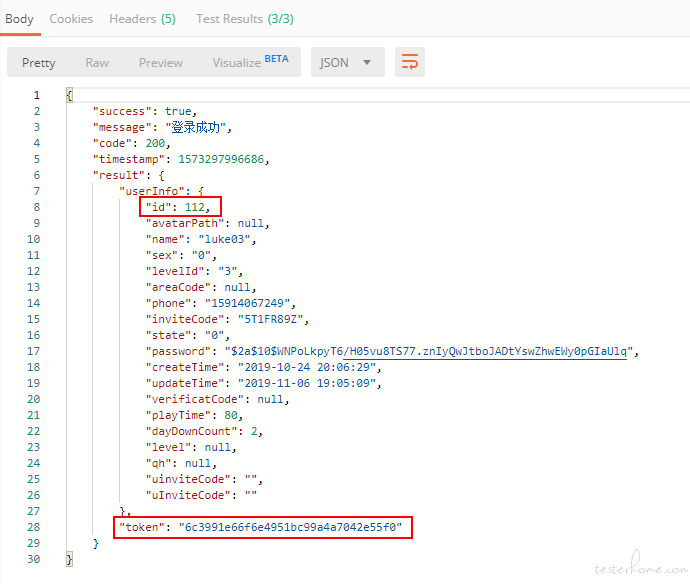Switch to the Body tab
This screenshot has width=690, height=584.
pyautogui.click(x=19, y=19)
